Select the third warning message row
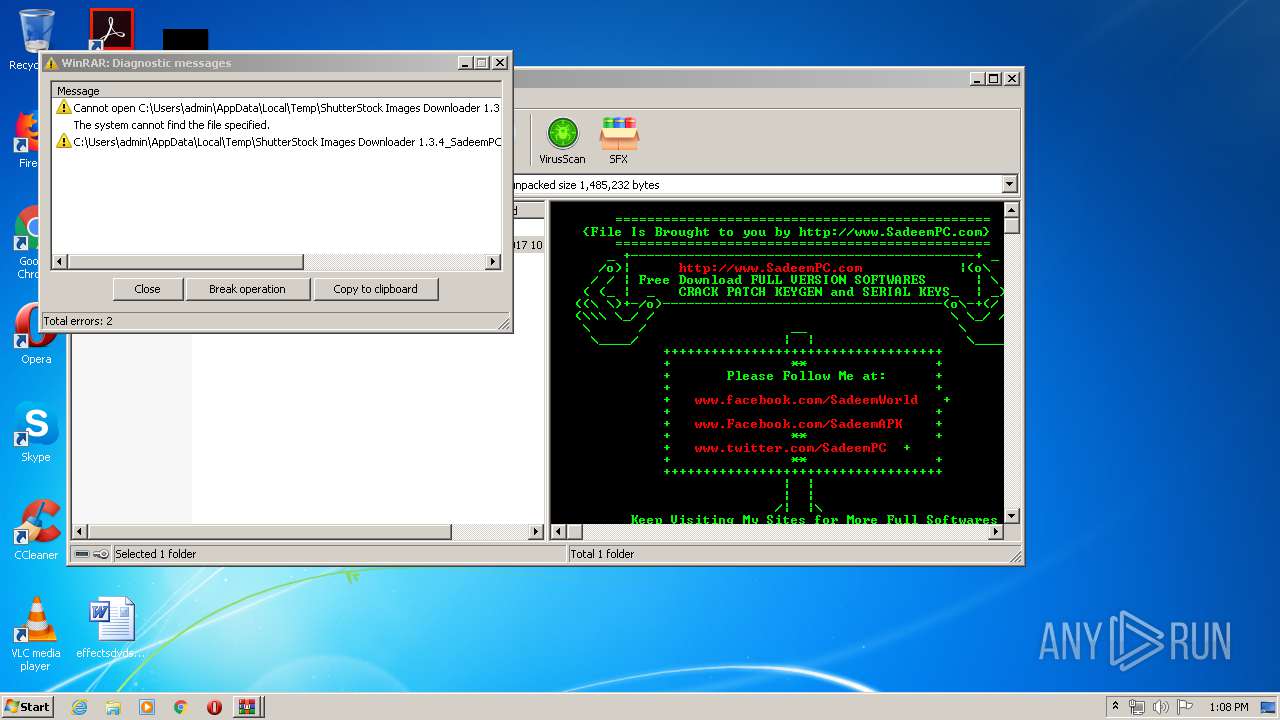 coord(278,142)
